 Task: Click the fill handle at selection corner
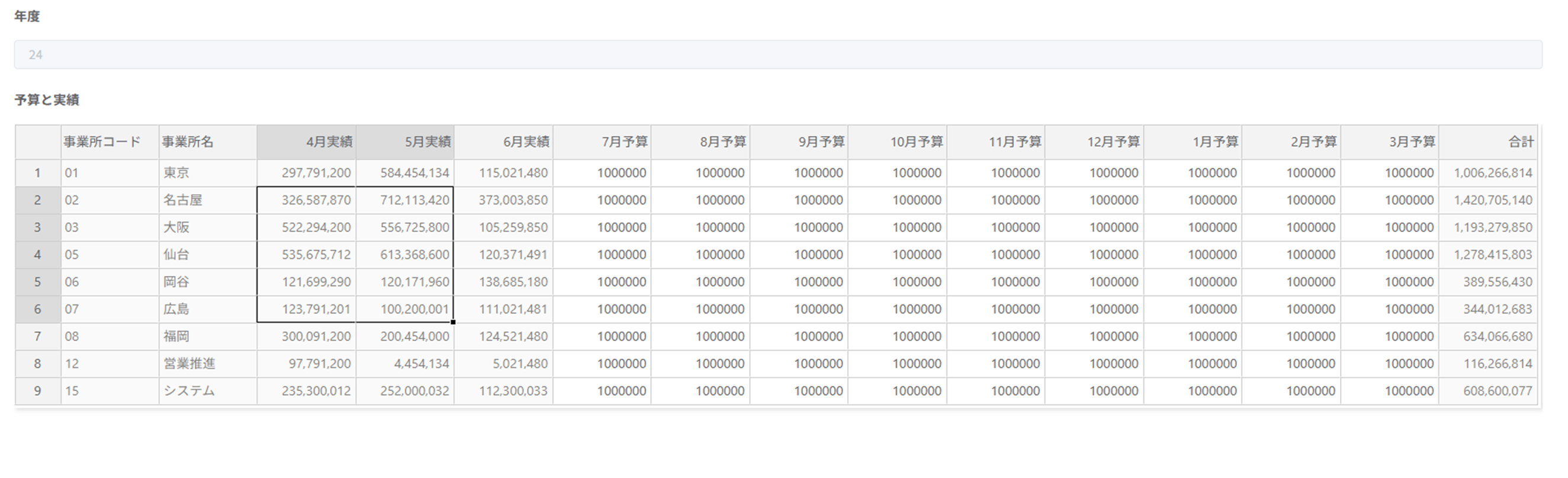(x=453, y=322)
